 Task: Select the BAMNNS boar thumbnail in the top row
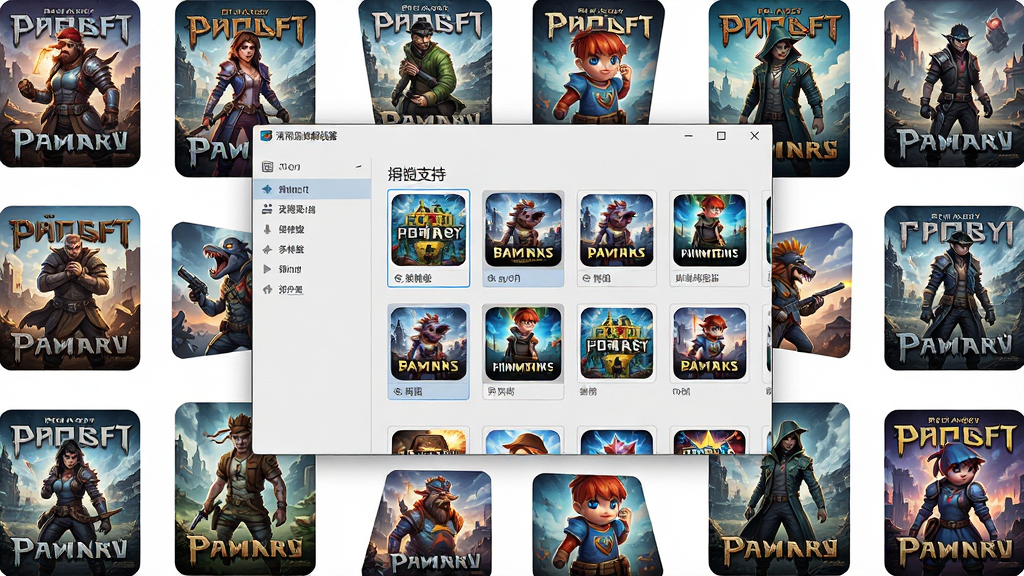(x=523, y=230)
